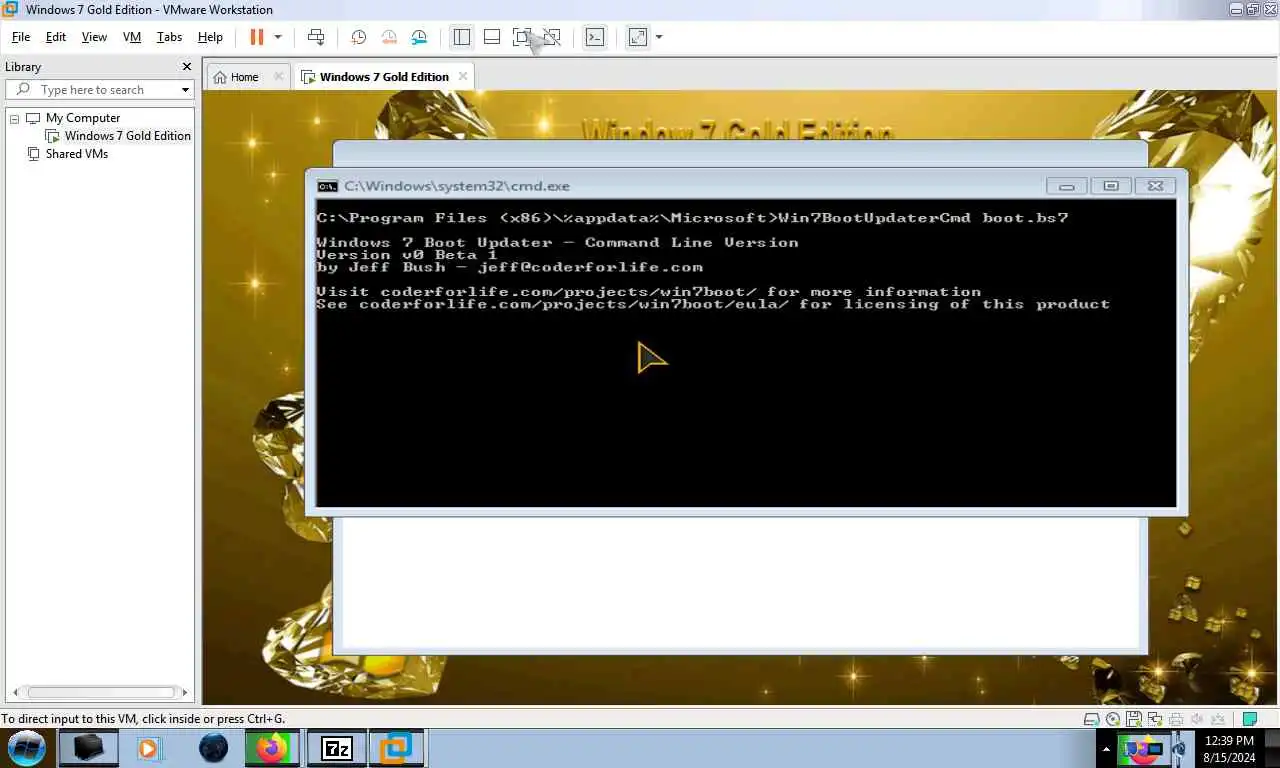
Task: Select My Computer in the Library tree
Action: [x=83, y=118]
